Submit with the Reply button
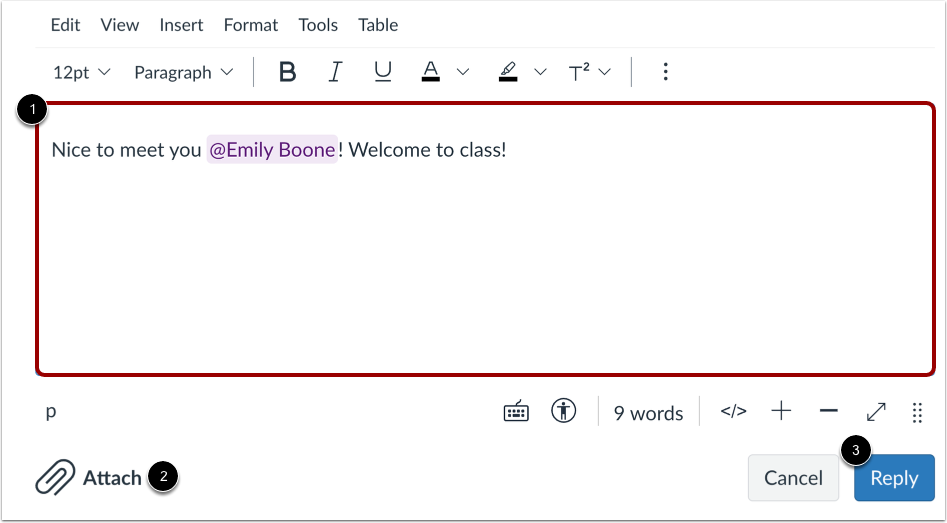 894,478
